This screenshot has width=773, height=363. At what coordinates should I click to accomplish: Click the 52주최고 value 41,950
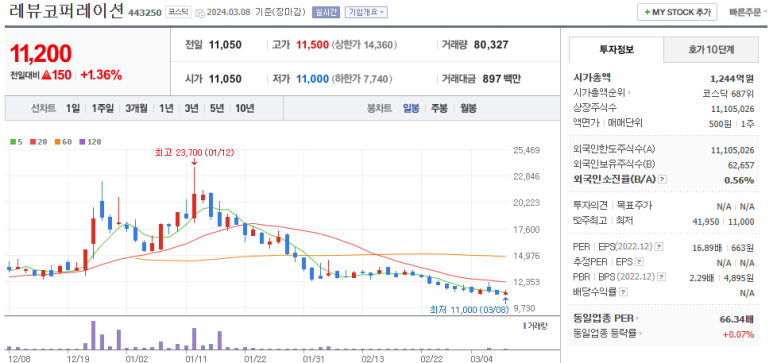point(705,221)
